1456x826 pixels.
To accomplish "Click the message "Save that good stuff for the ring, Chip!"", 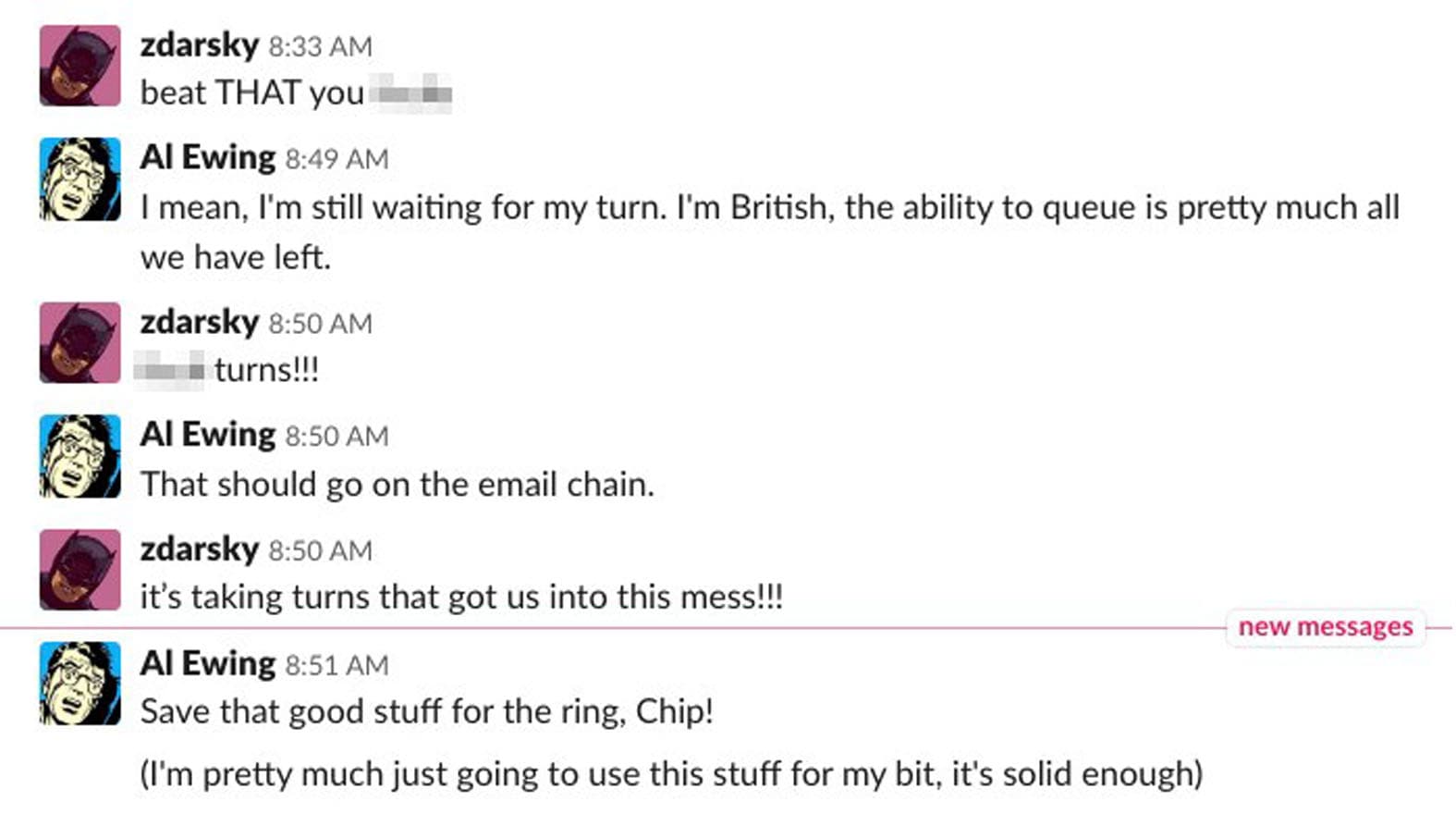I will 426,712.
